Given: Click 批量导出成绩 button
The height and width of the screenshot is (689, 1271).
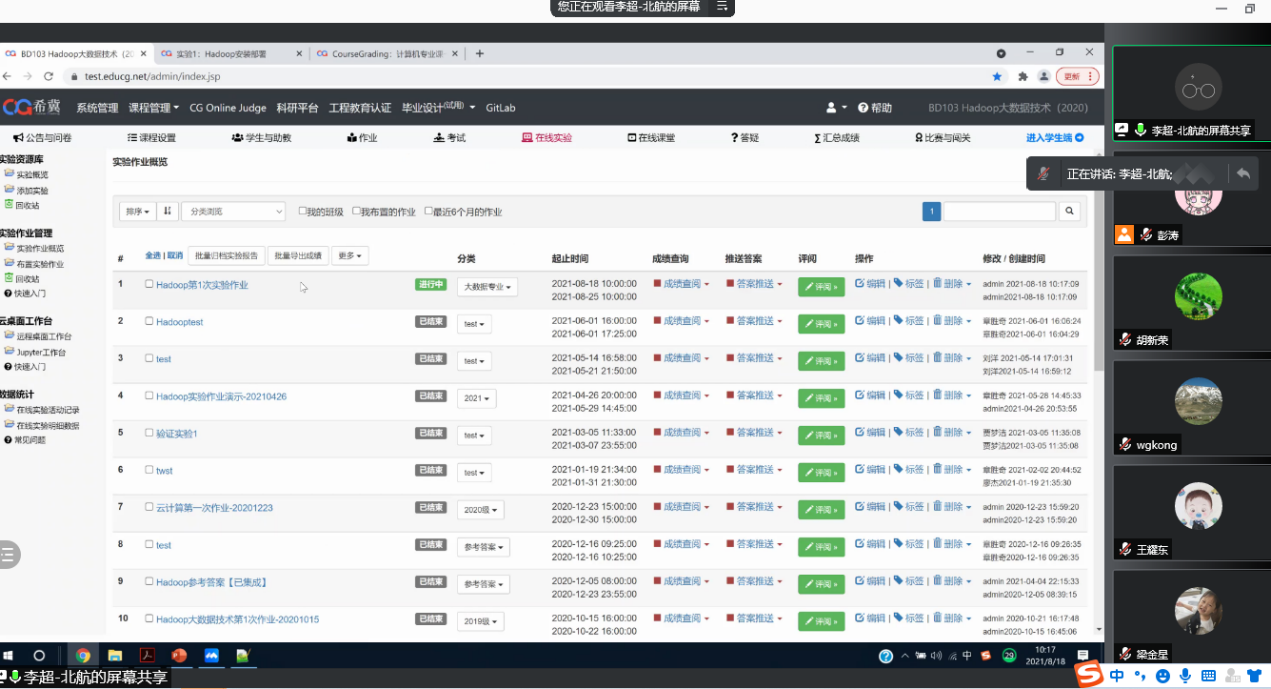Looking at the screenshot, I should point(298,256).
